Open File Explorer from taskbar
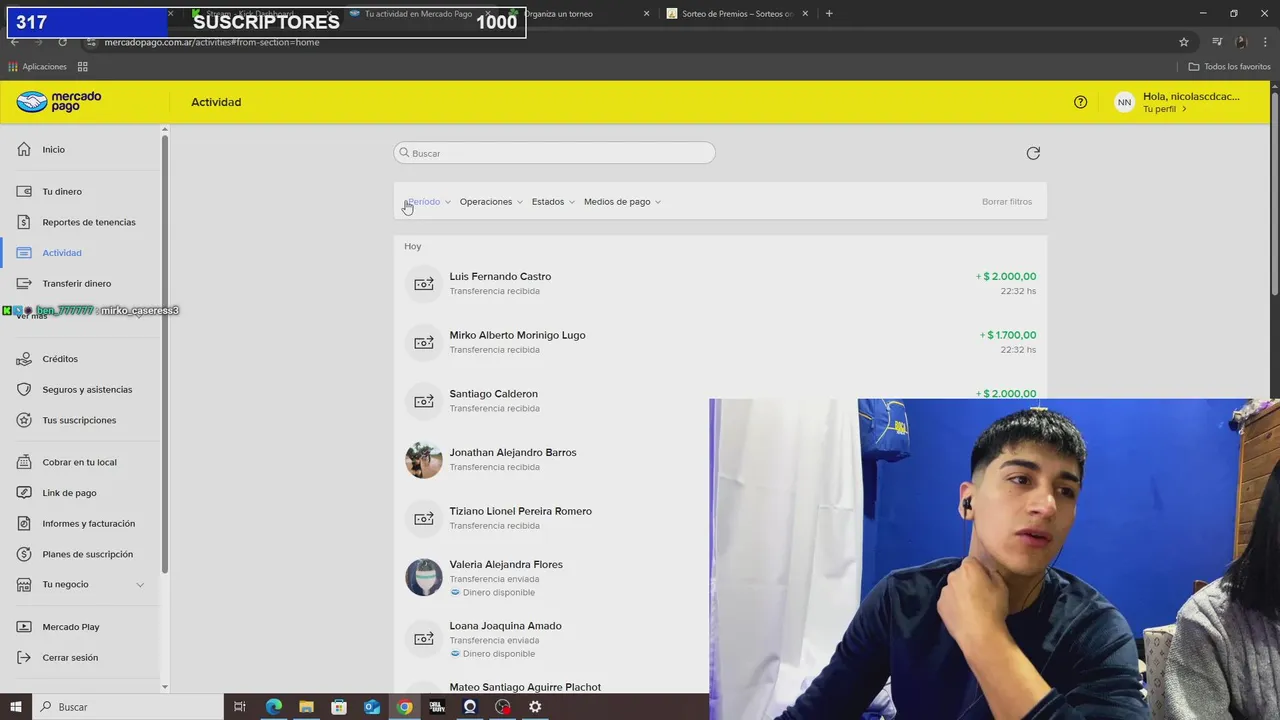Viewport: 1280px width, 720px height. (x=307, y=707)
